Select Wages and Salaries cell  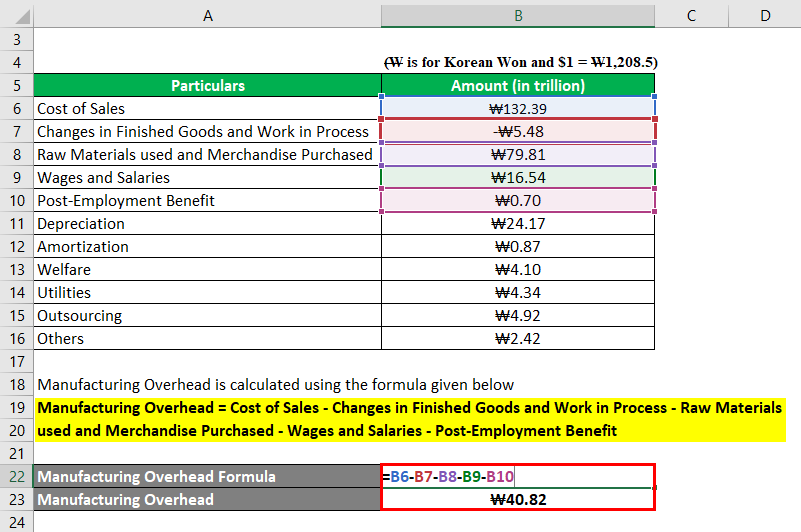[207, 177]
